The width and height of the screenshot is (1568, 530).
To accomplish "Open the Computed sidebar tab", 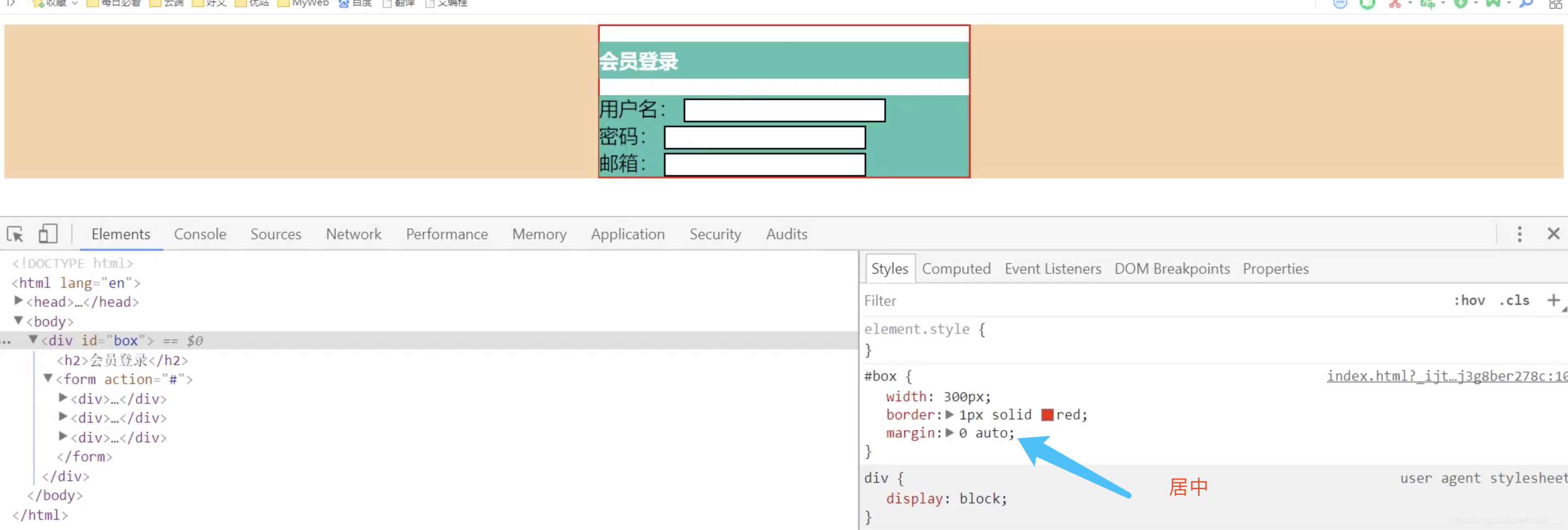I will pyautogui.click(x=956, y=269).
